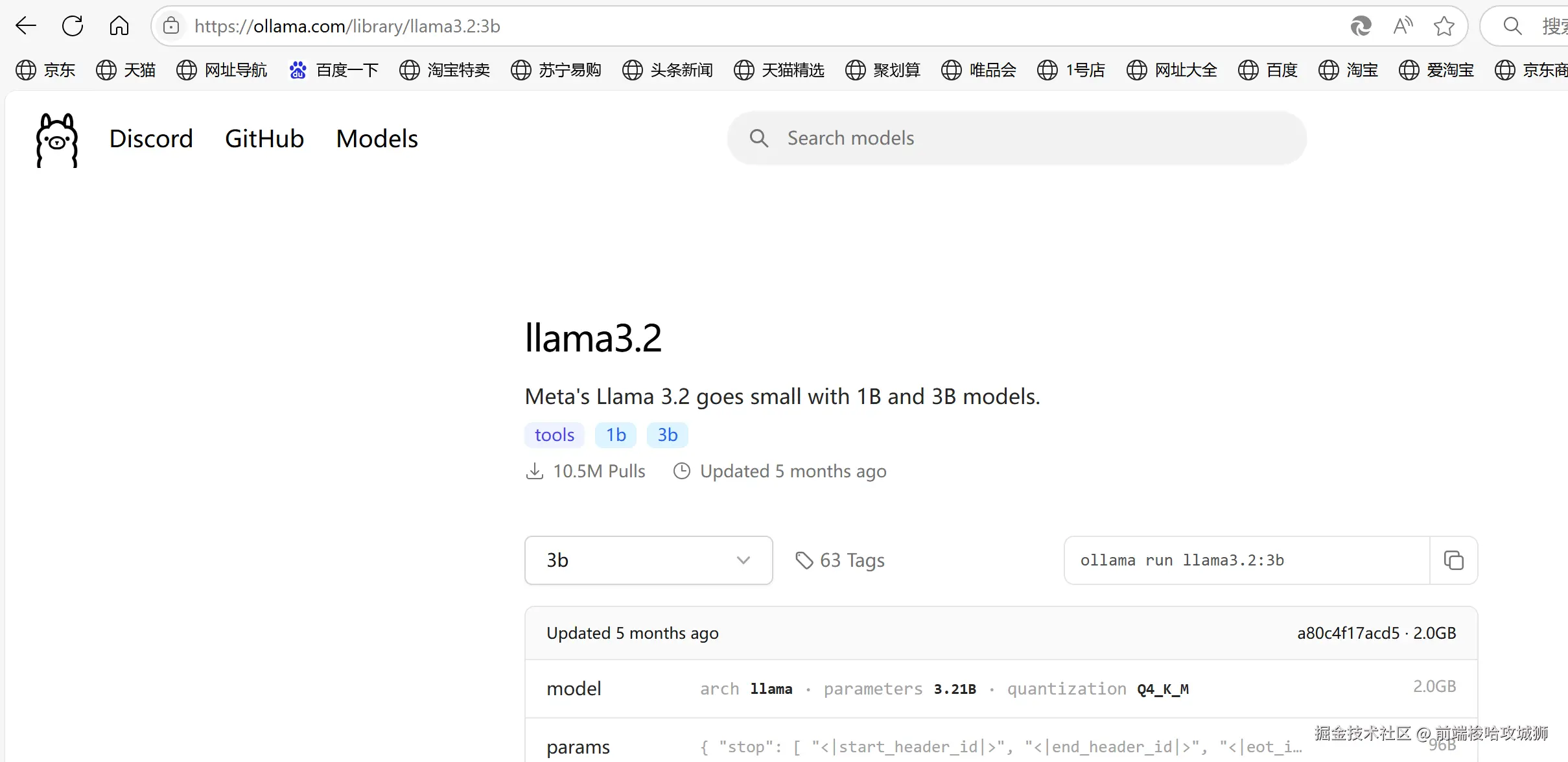The height and width of the screenshot is (762, 1568).
Task: Click the Ollama llama logo
Action: click(57, 140)
